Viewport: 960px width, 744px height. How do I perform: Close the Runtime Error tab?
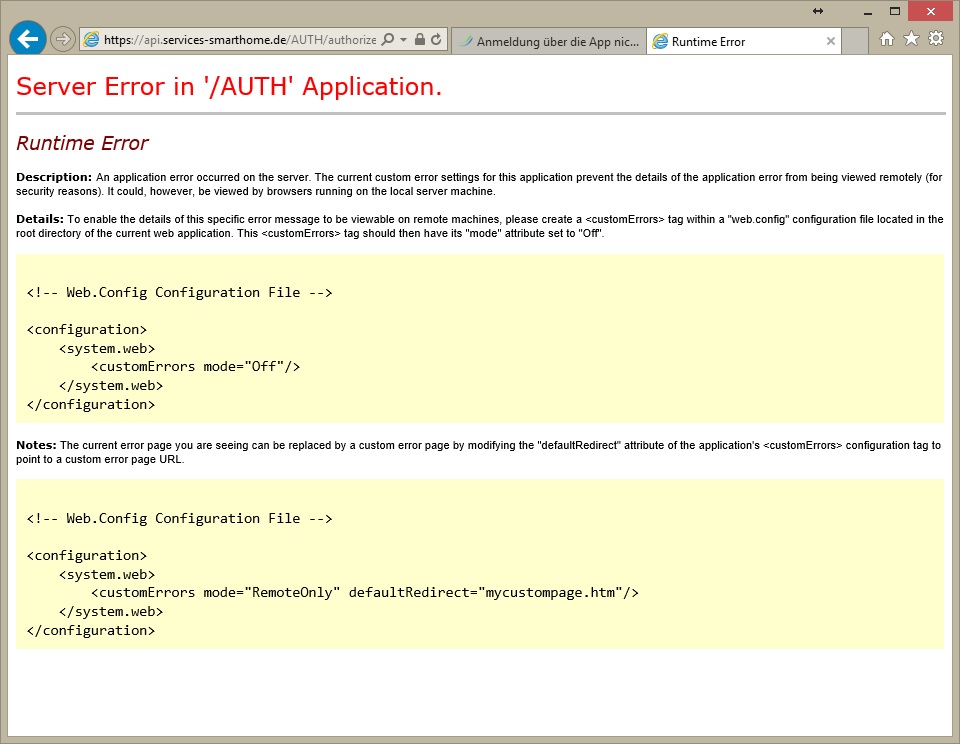tap(831, 41)
